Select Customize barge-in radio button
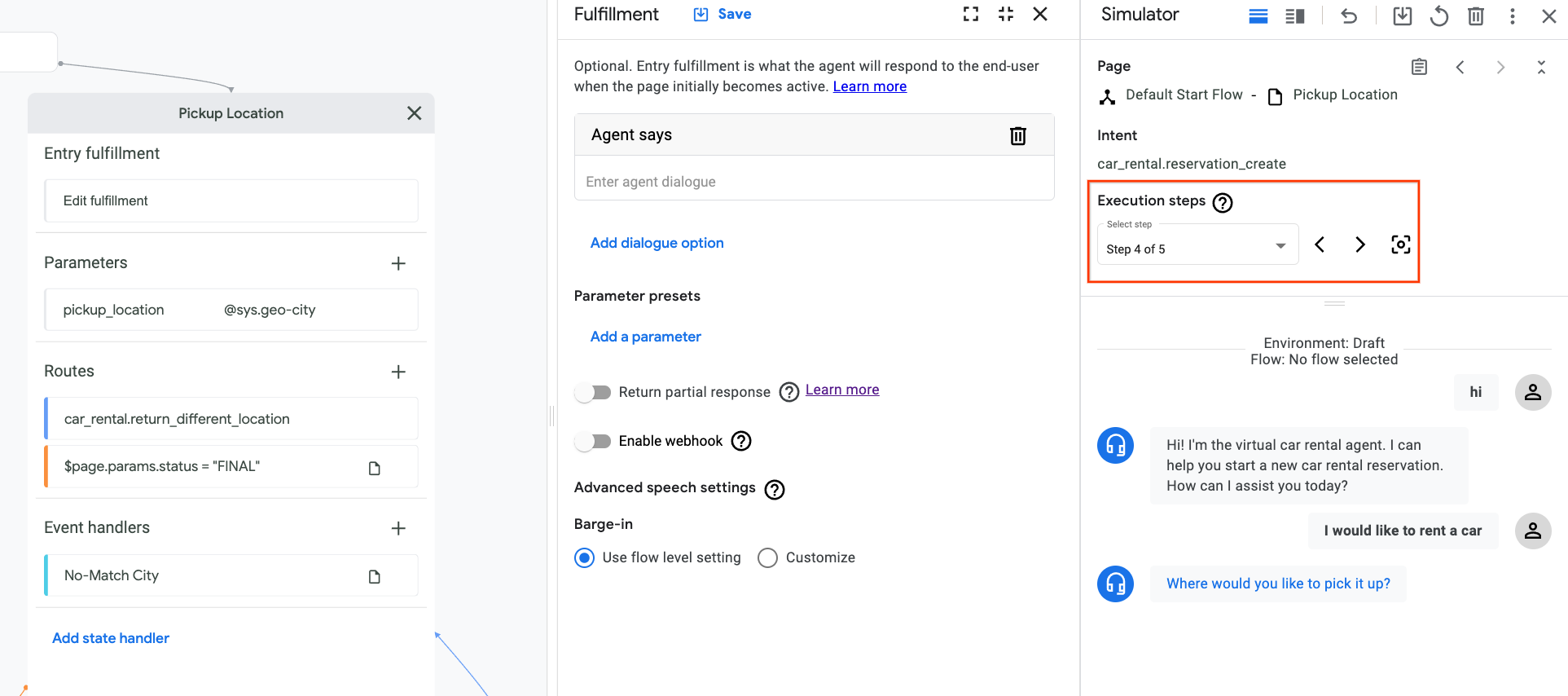The image size is (1568, 696). pyautogui.click(x=767, y=558)
